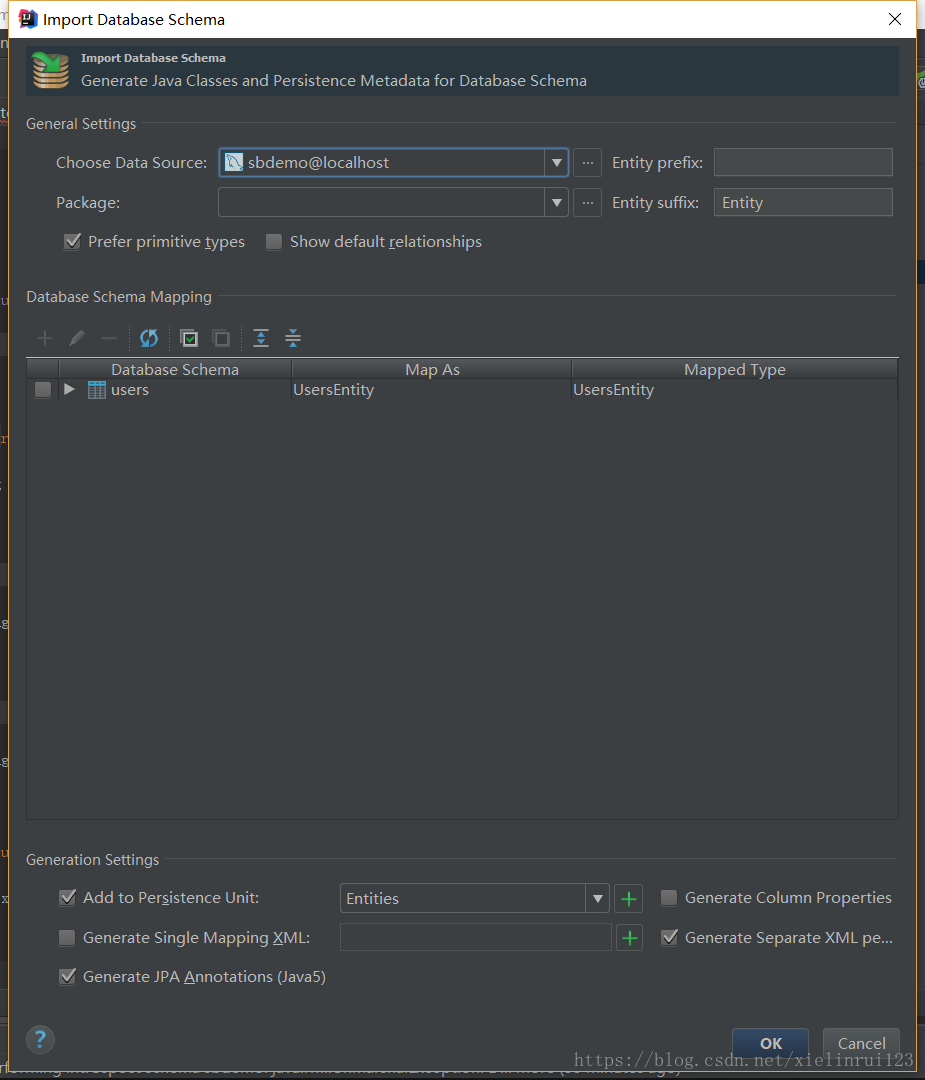Enable Generate Column Properties checkbox
Screen dimensions: 925x1080
tap(669, 898)
